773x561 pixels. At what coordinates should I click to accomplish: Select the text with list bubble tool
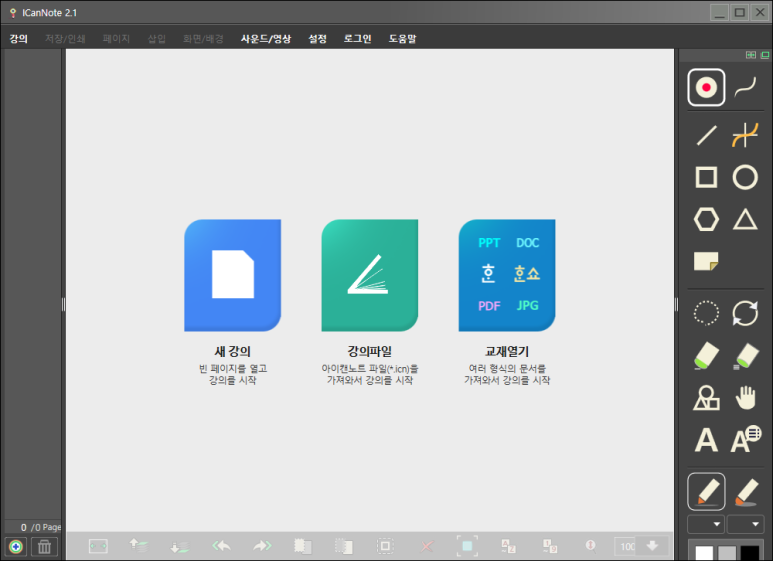(x=746, y=439)
